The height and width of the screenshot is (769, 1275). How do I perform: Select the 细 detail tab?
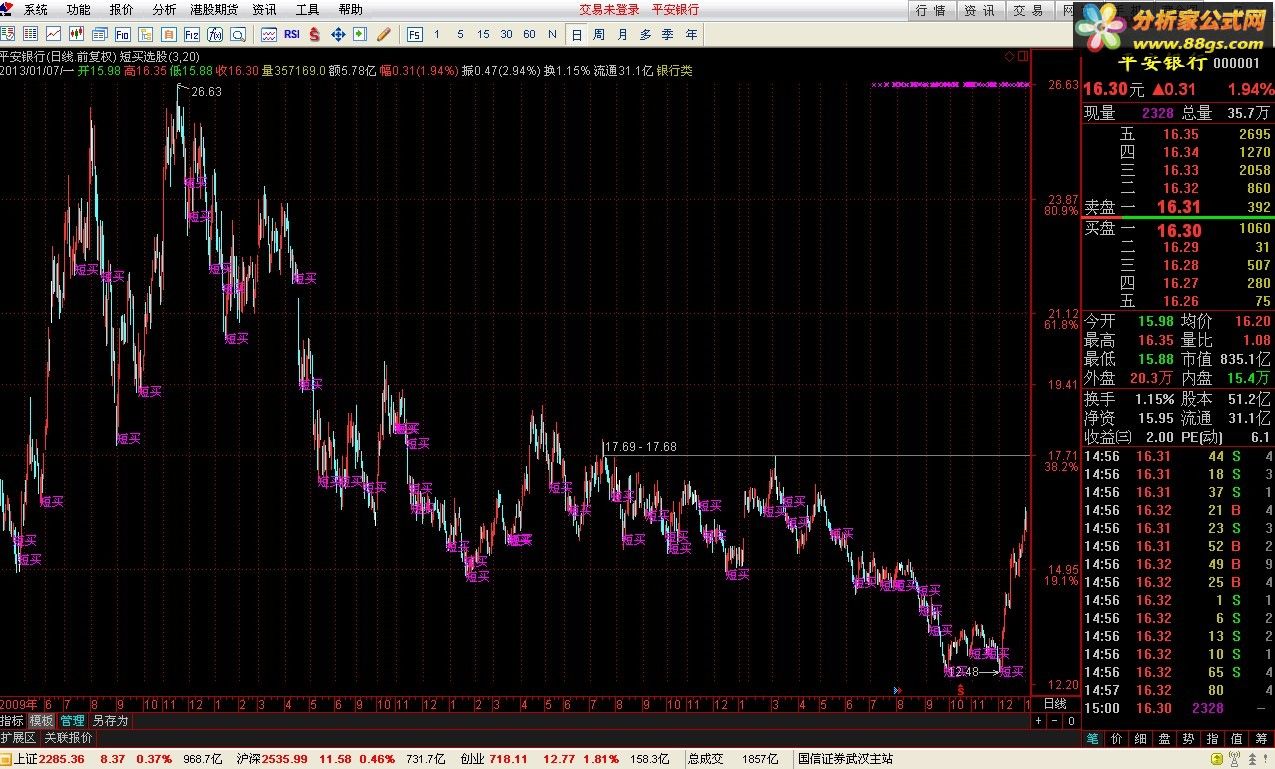click(1141, 738)
